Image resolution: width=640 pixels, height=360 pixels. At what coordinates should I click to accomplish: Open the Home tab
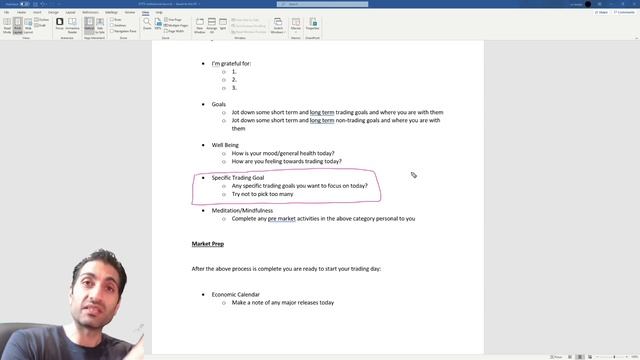pos(21,13)
